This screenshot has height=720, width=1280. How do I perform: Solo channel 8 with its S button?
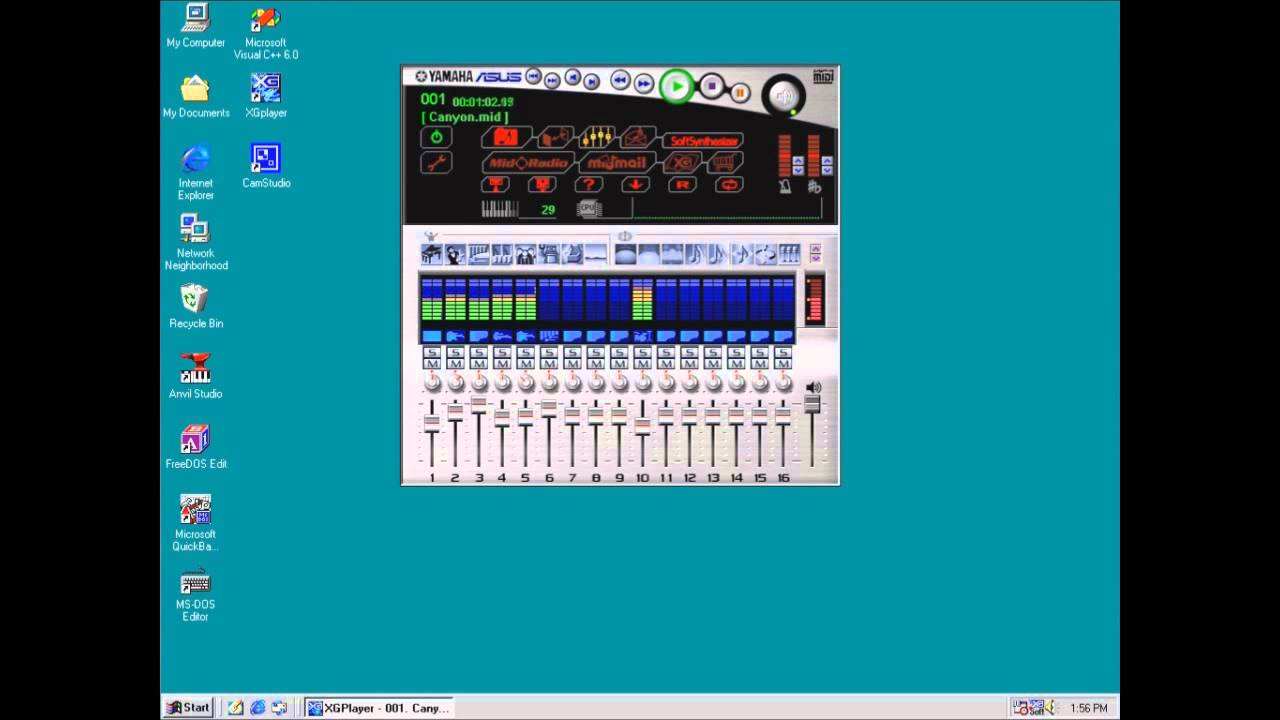click(x=596, y=352)
